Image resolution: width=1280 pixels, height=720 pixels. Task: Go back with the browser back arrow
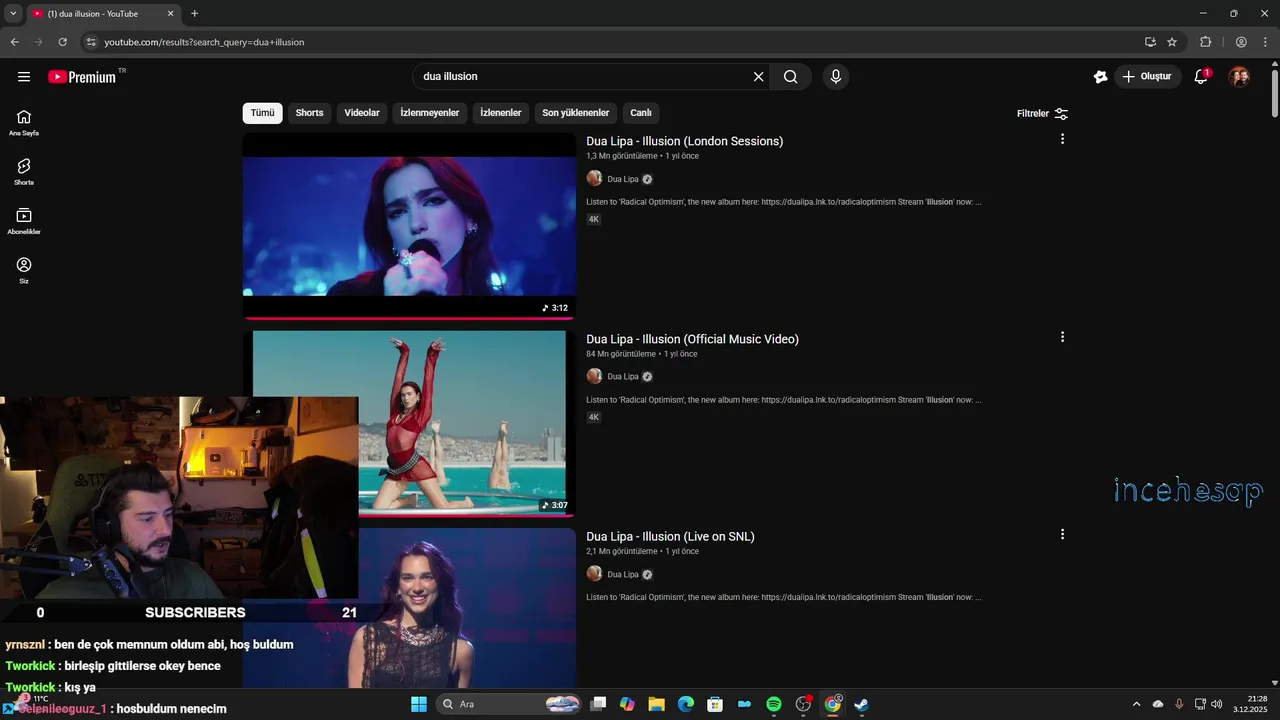14,42
